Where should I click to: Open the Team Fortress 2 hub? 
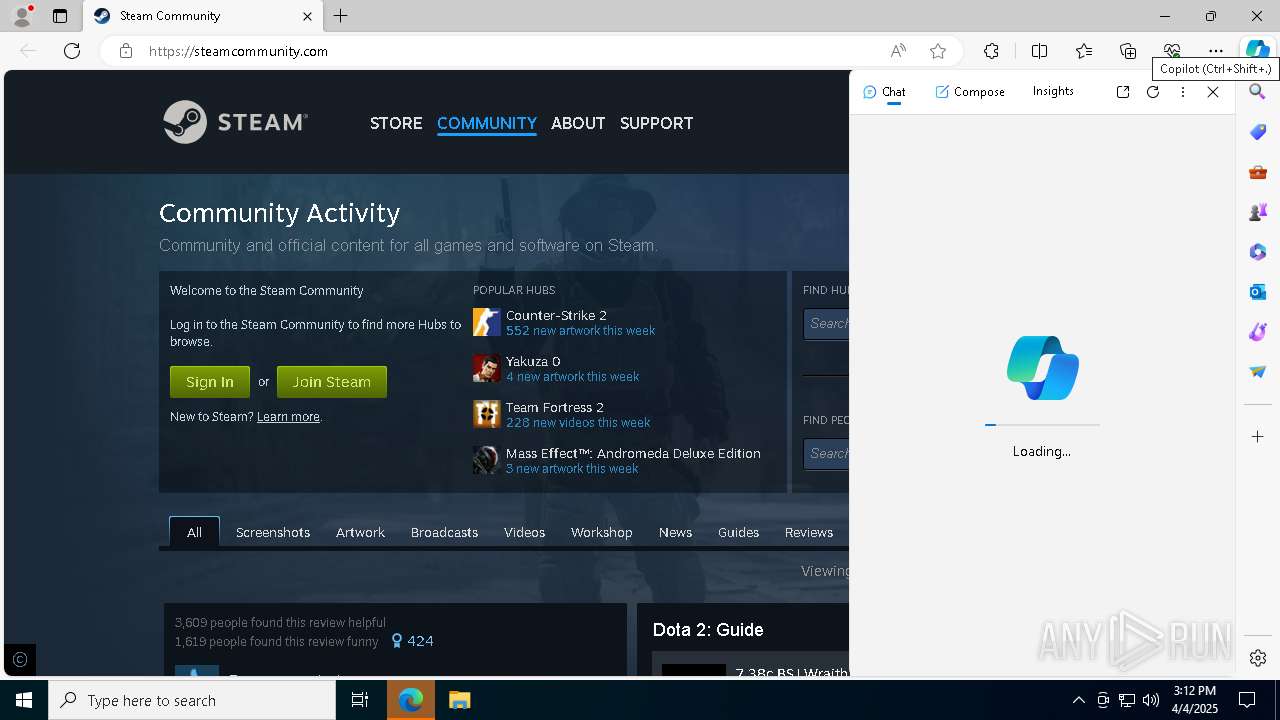click(555, 407)
